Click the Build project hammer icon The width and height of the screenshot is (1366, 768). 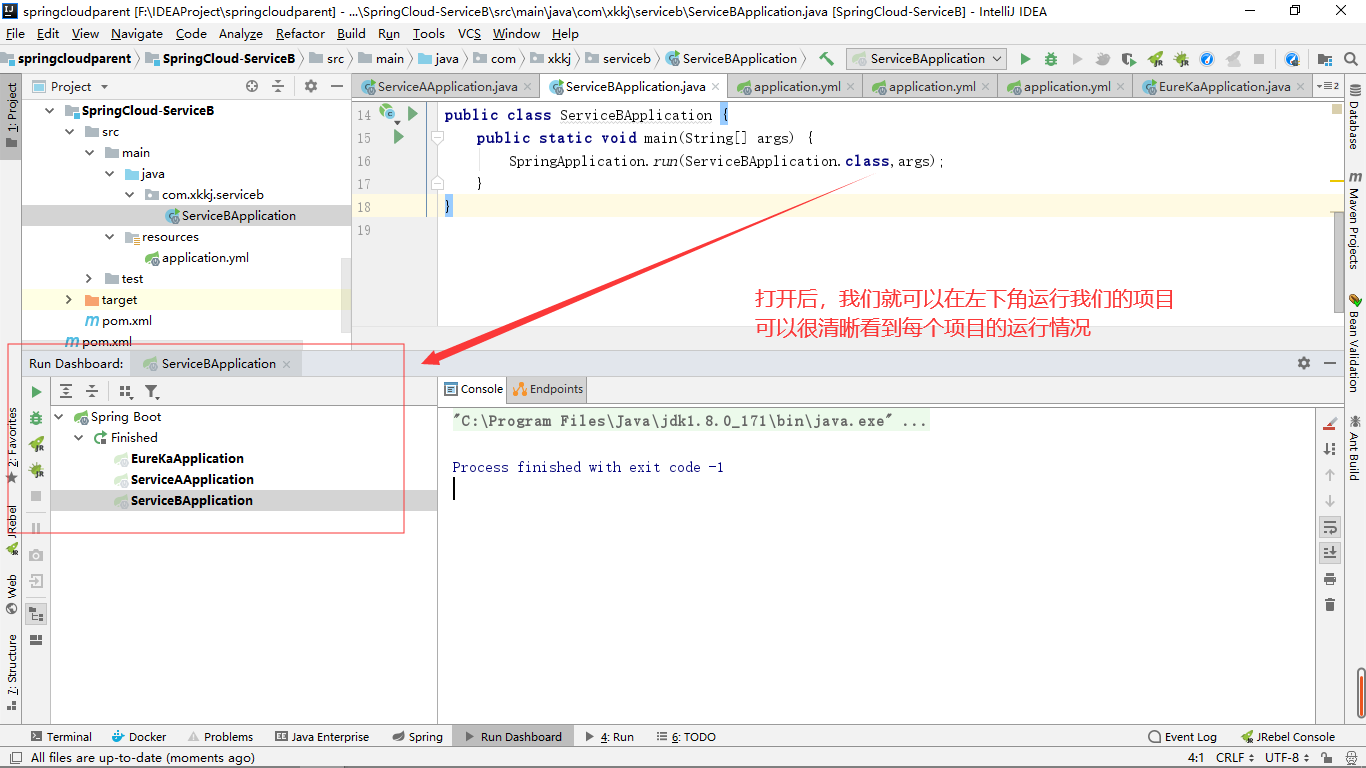point(826,59)
